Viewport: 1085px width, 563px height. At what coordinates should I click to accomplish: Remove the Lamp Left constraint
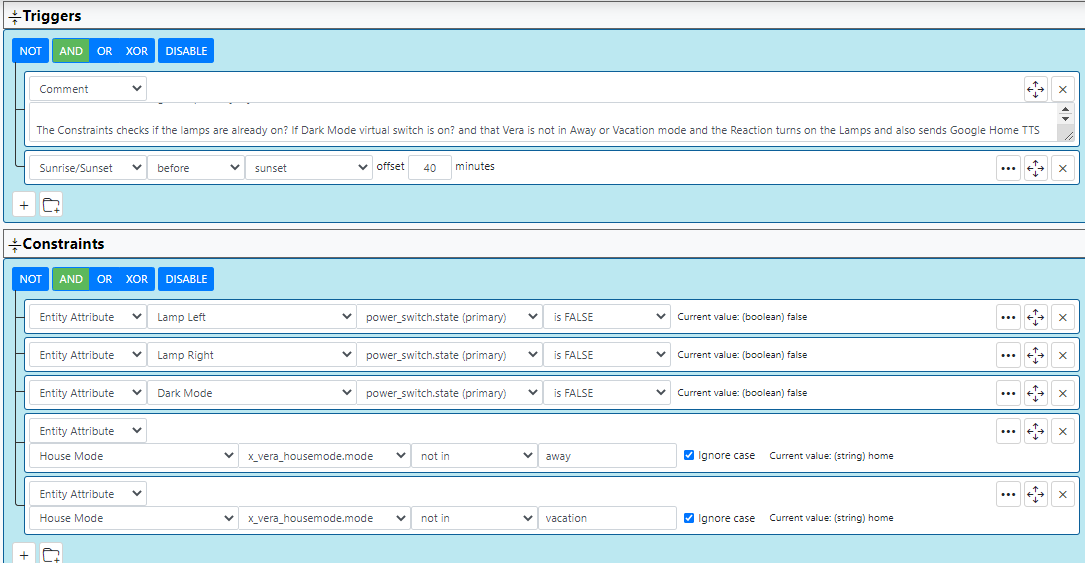[1062, 317]
